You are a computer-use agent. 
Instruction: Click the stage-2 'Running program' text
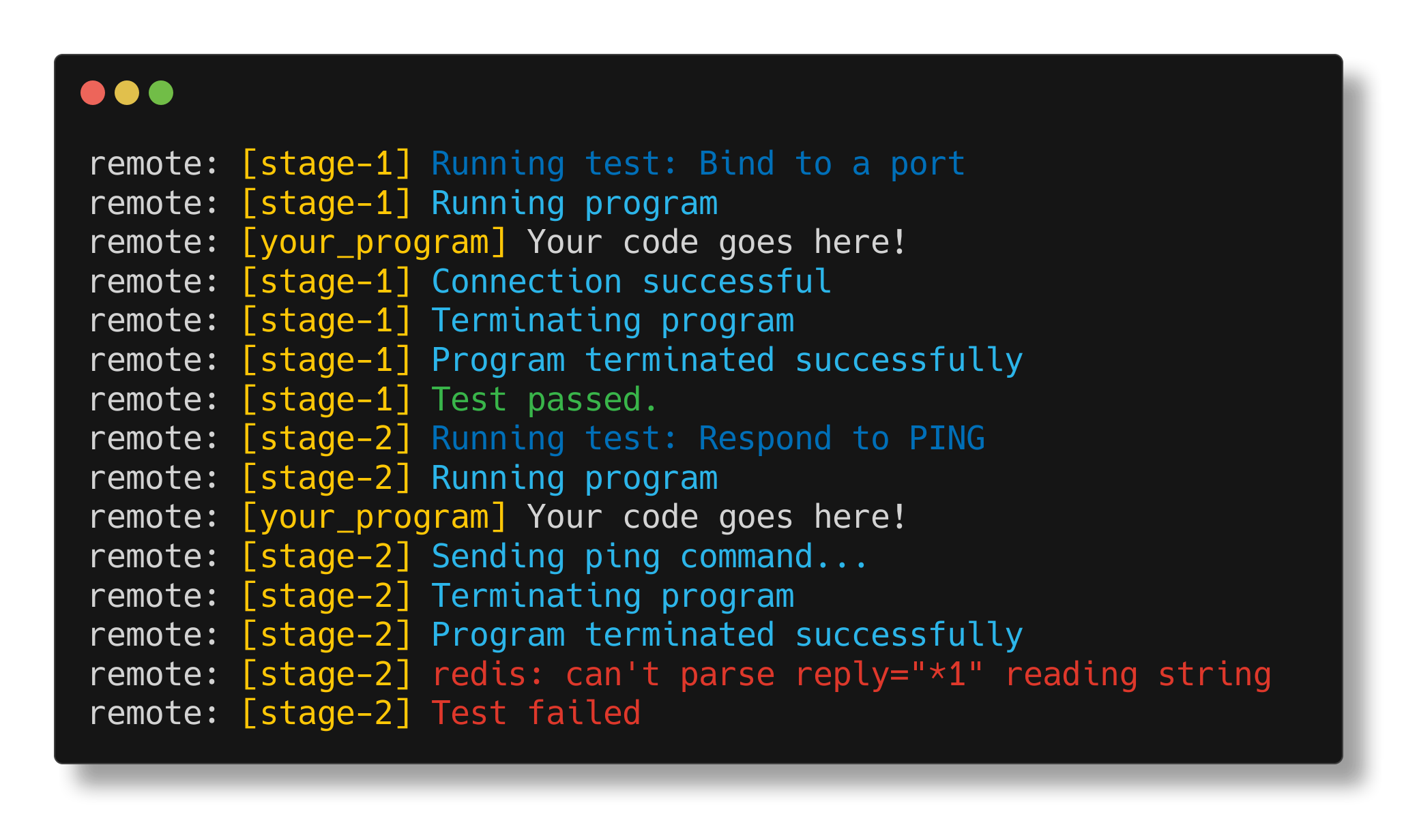574,479
